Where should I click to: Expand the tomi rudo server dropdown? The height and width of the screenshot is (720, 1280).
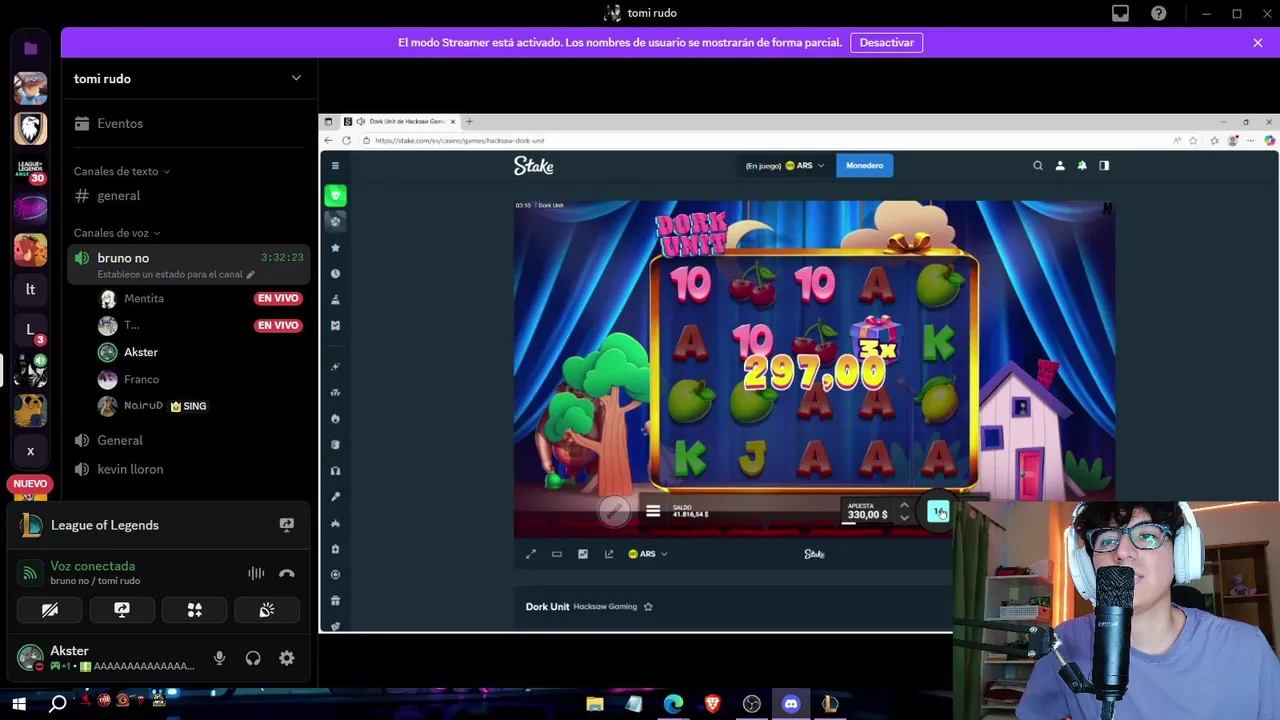click(296, 78)
